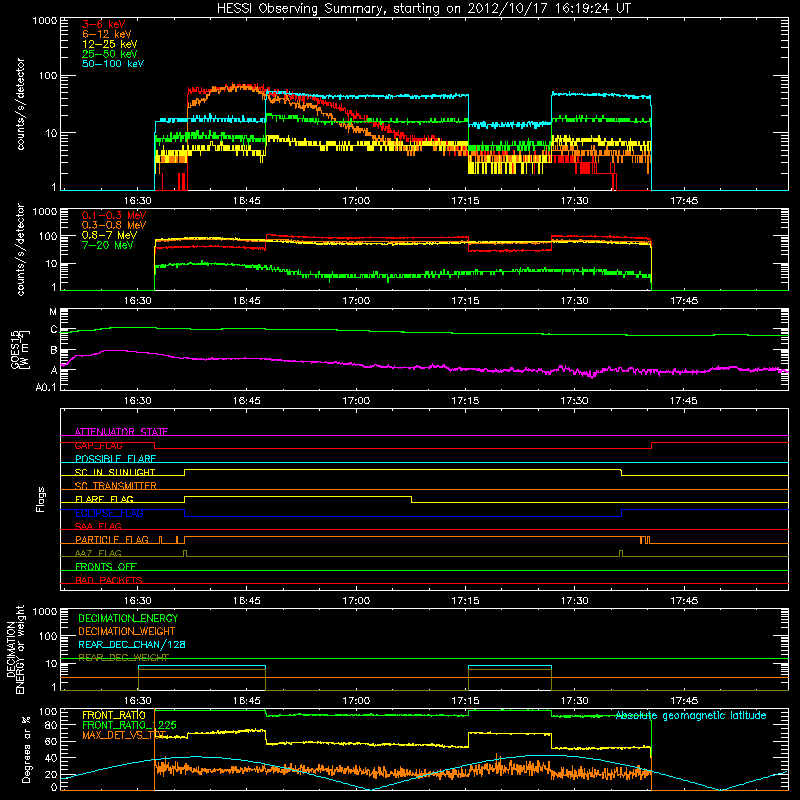Select the SC_IN_SUNLIGHT flag label
Image resolution: width=800 pixels, height=800 pixels.
pyautogui.click(x=115, y=472)
